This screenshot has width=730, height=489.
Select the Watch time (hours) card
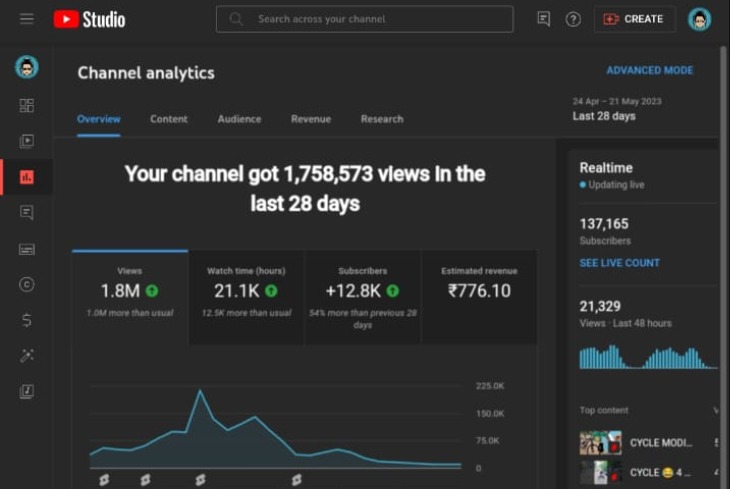(x=246, y=297)
